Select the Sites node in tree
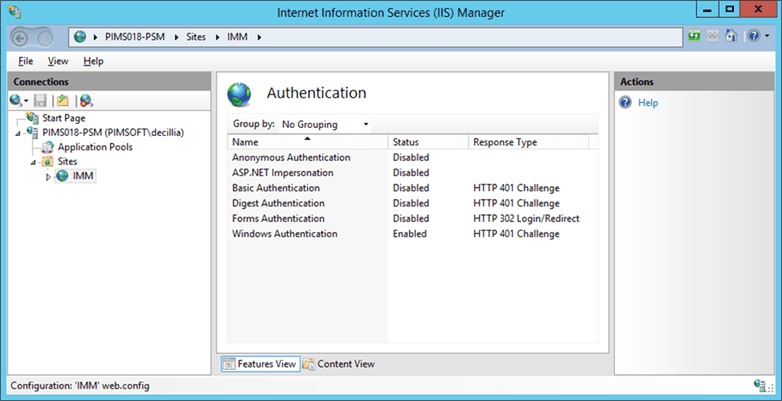Screen dimensions: 782x401 pyautogui.click(x=67, y=162)
